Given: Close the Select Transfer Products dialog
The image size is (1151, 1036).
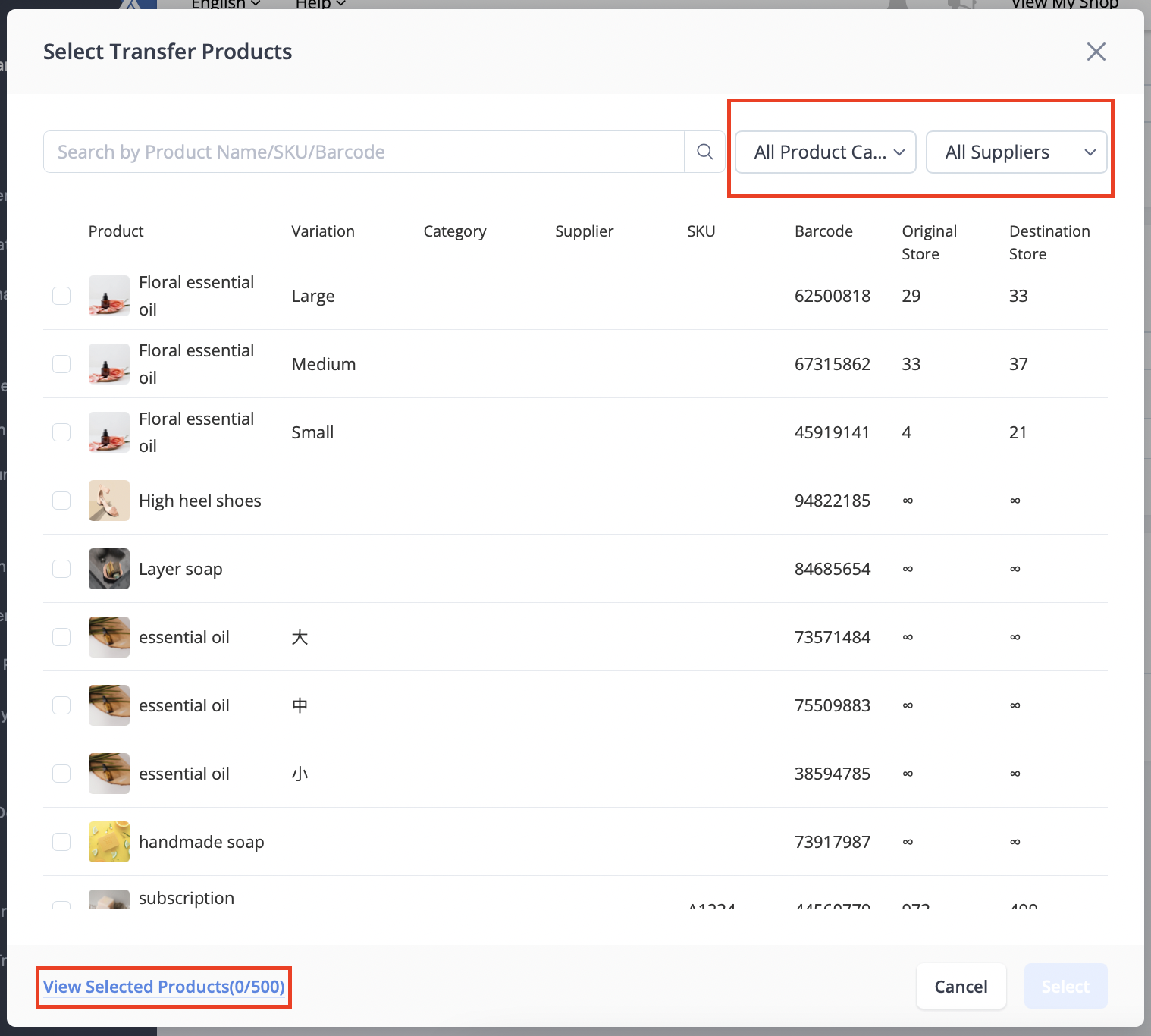Looking at the screenshot, I should pos(1096,52).
